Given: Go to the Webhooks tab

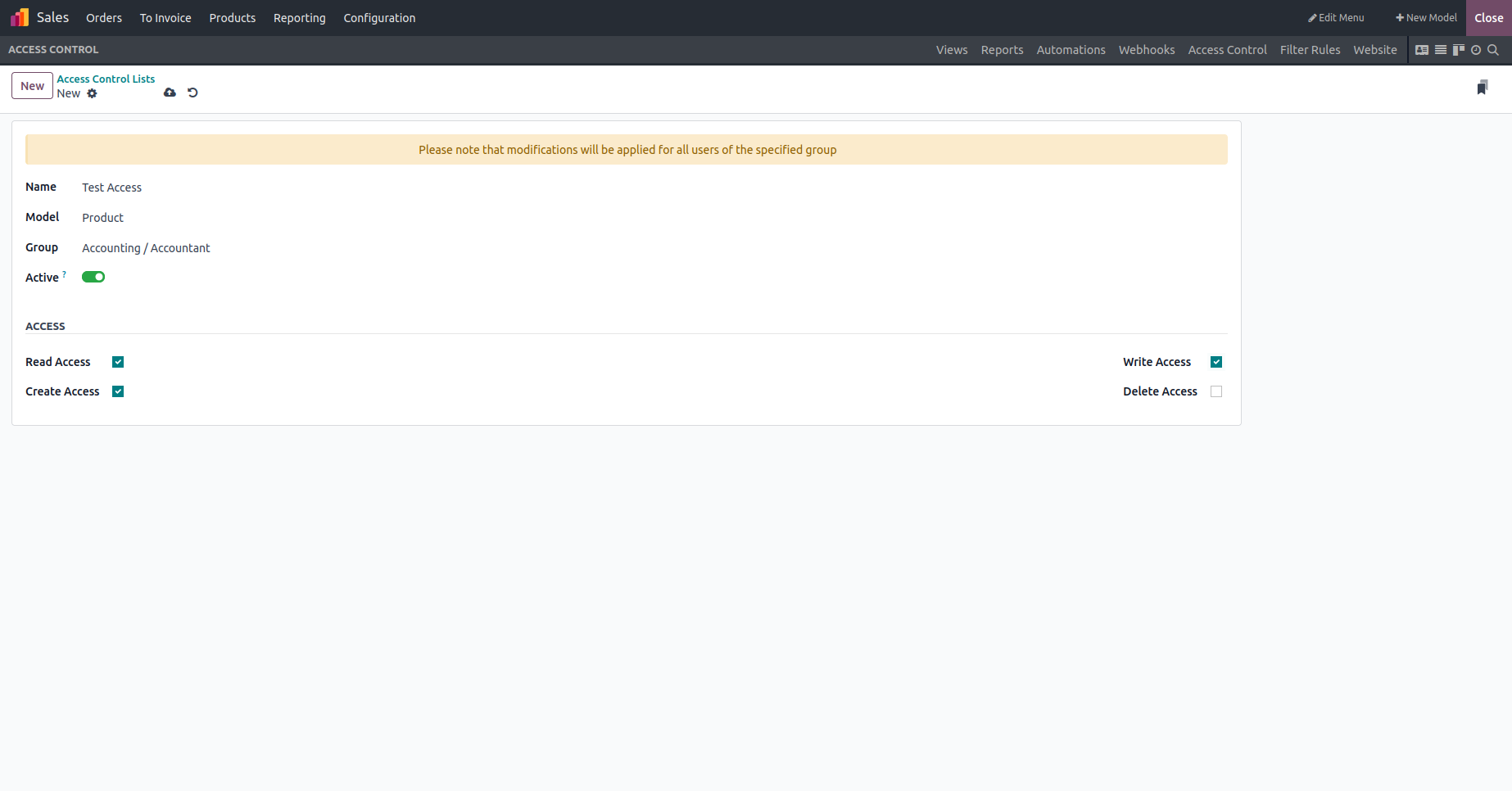Looking at the screenshot, I should tap(1147, 50).
